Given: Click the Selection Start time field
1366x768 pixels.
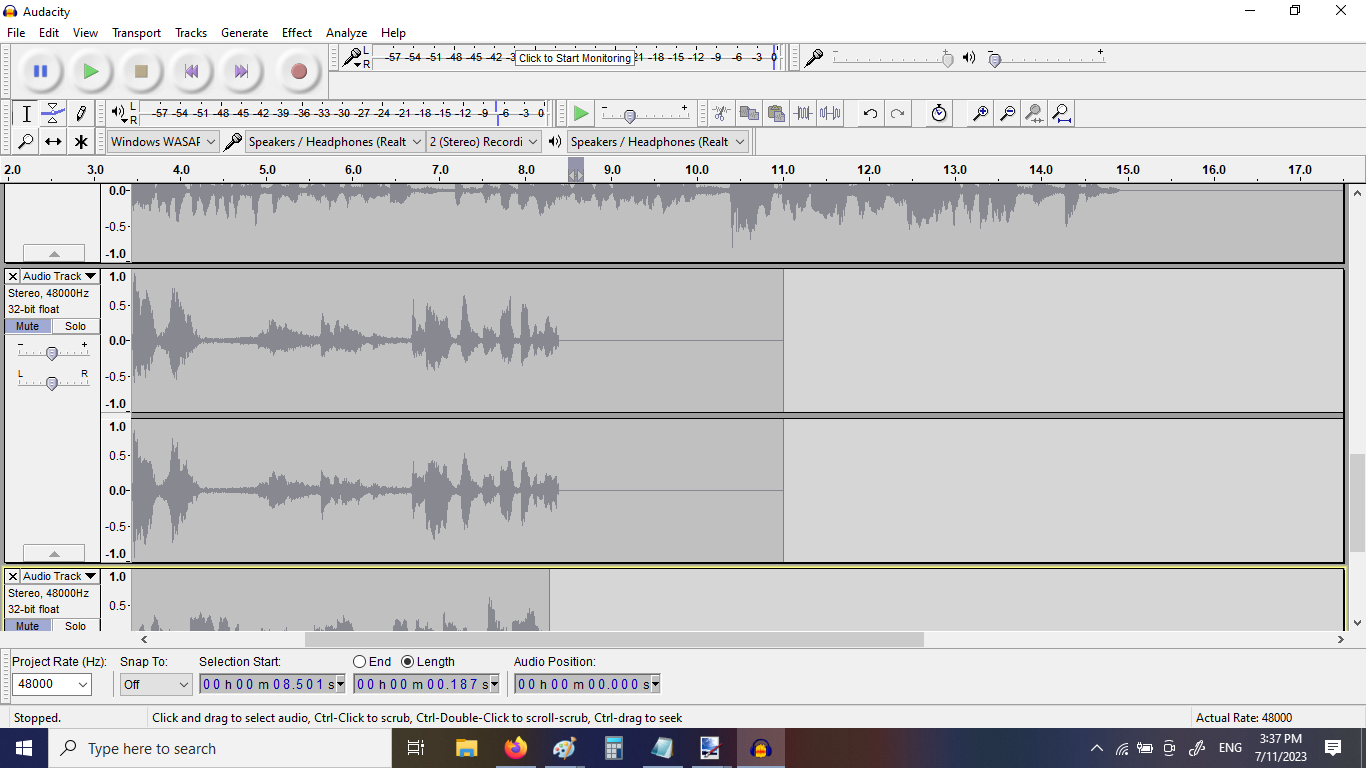Looking at the screenshot, I should click(x=272, y=685).
